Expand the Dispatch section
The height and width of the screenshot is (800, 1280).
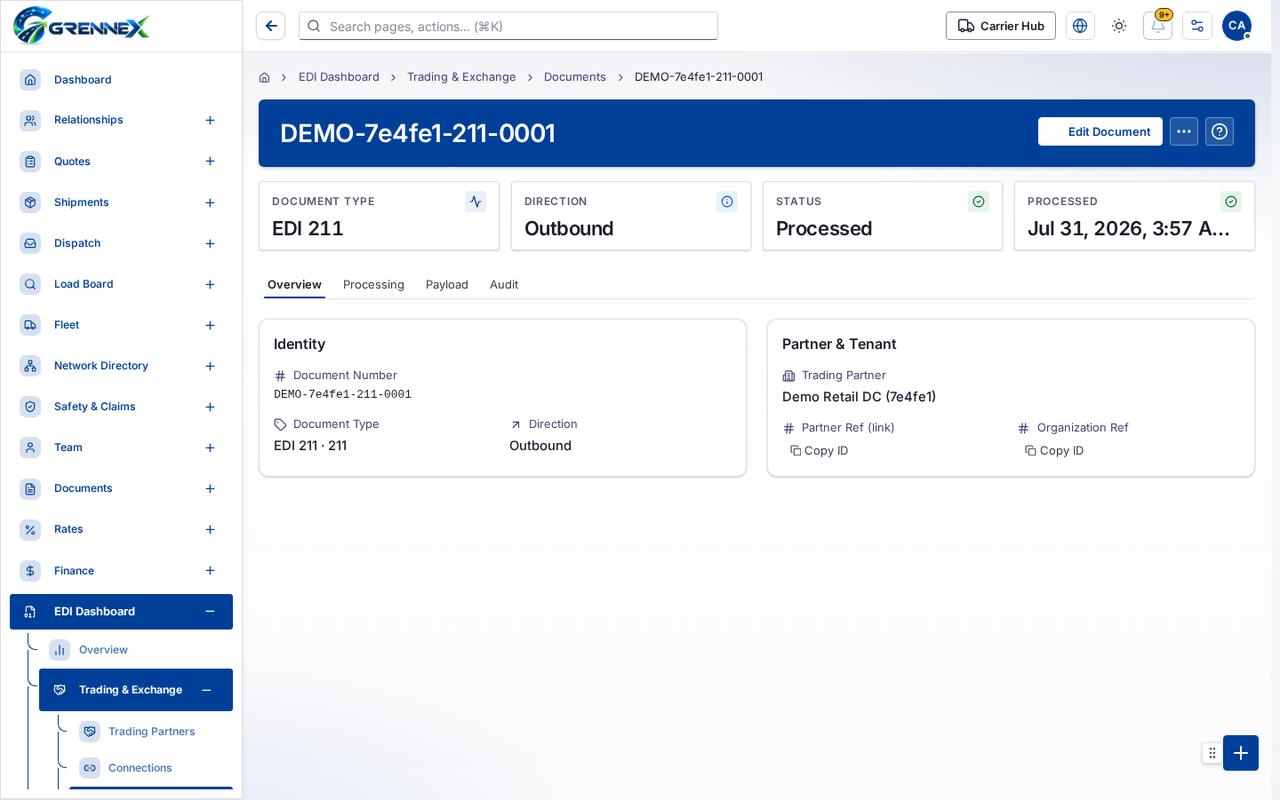pos(210,243)
